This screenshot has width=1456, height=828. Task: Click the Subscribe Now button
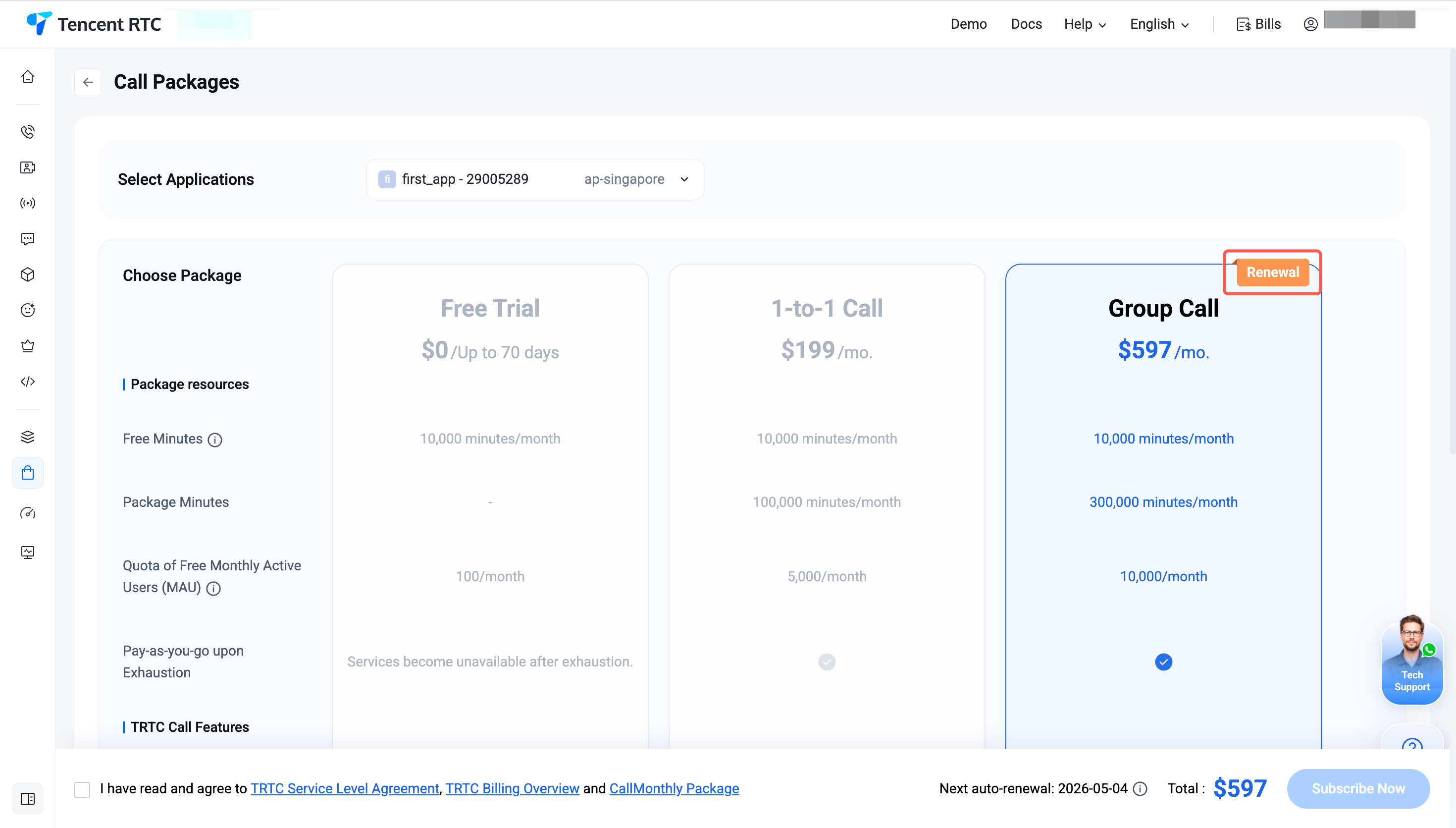click(1358, 789)
